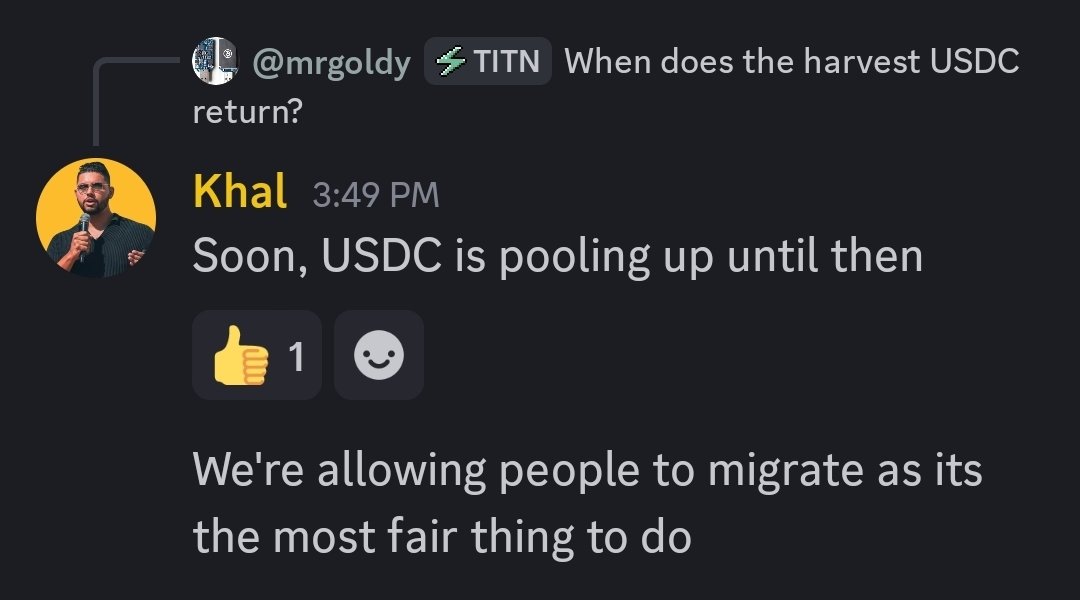
Task: Open the add reaction smiley picker
Action: pos(379,355)
